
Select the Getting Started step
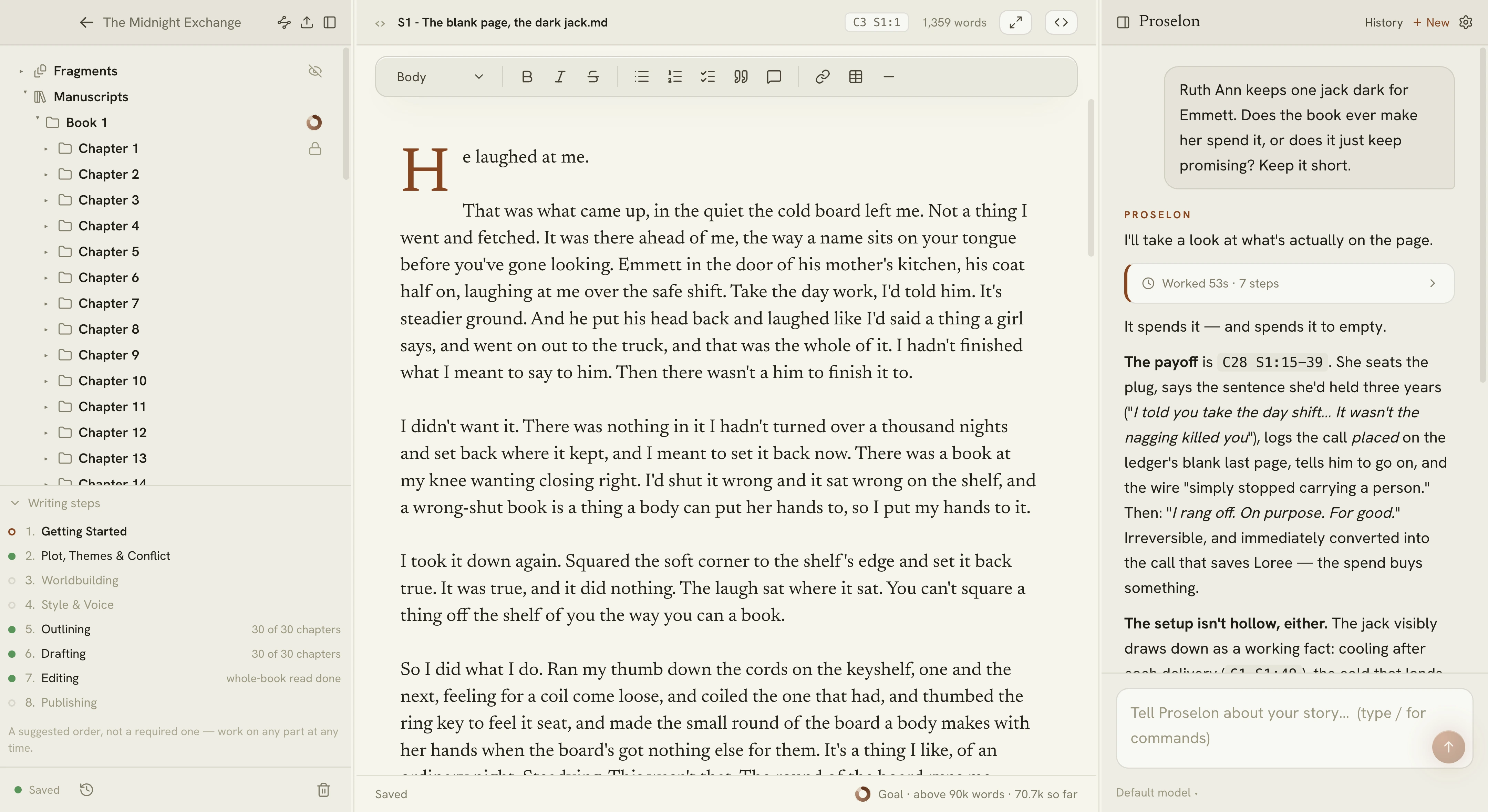(84, 531)
